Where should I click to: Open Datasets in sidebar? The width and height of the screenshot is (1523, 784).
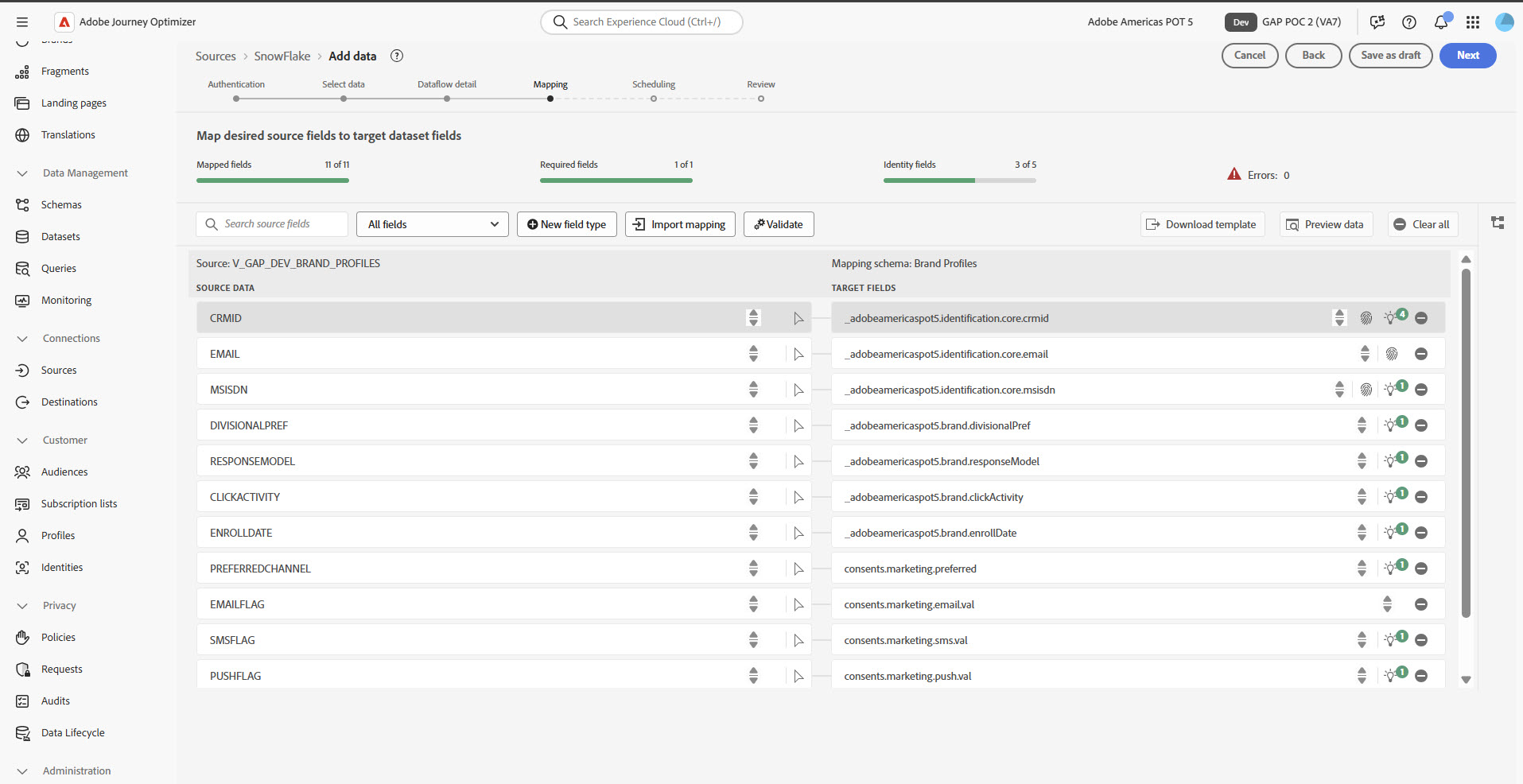click(x=60, y=237)
